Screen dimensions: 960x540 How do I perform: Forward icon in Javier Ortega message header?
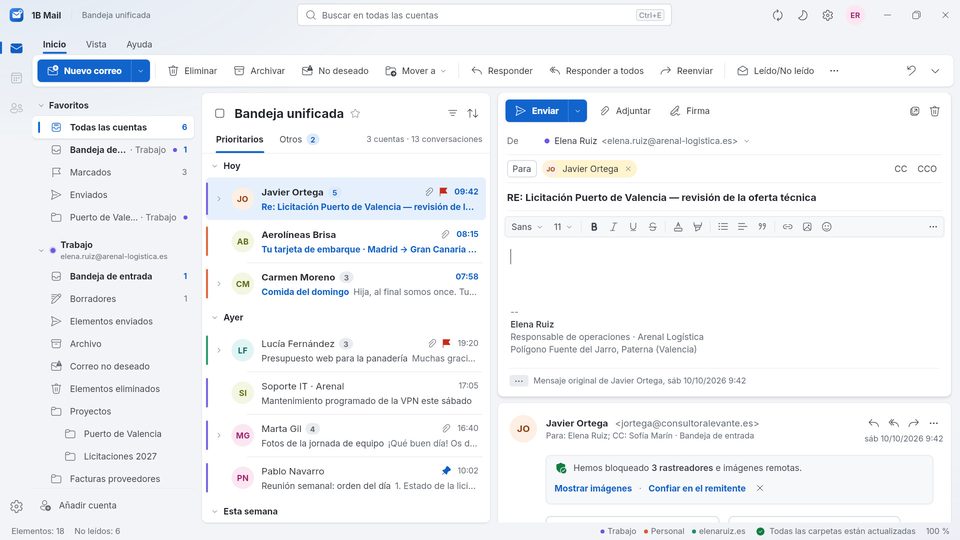[x=913, y=423]
